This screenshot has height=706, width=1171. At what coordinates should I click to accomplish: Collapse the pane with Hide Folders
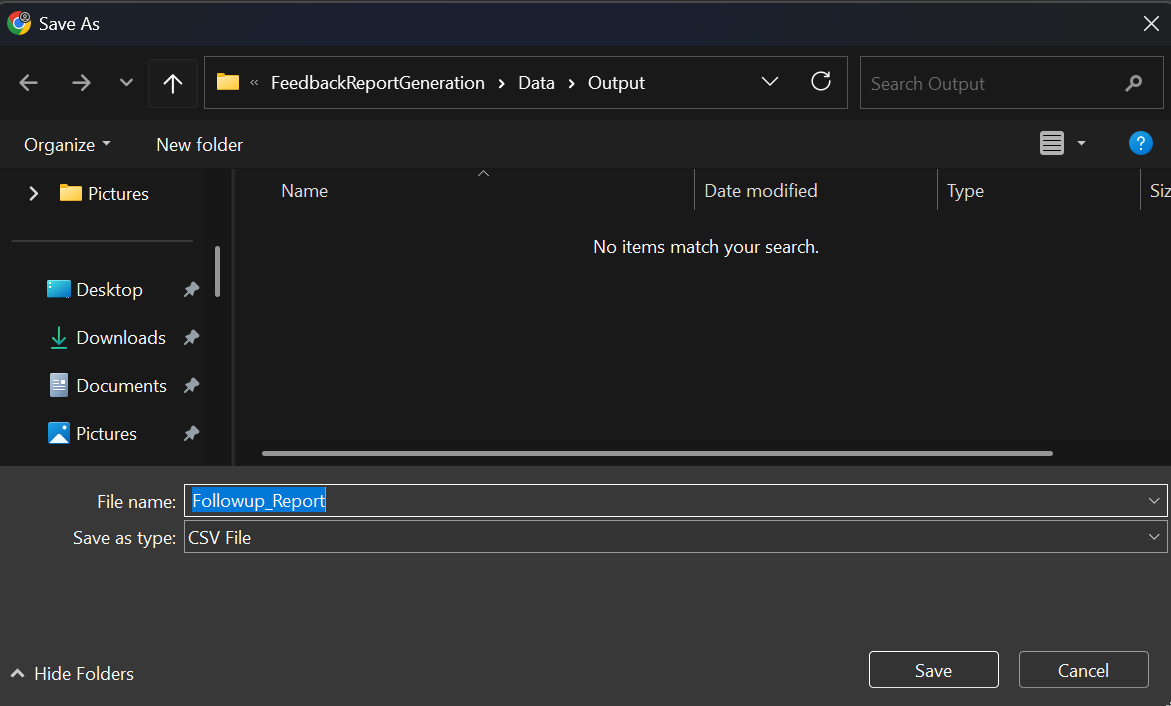[x=72, y=673]
